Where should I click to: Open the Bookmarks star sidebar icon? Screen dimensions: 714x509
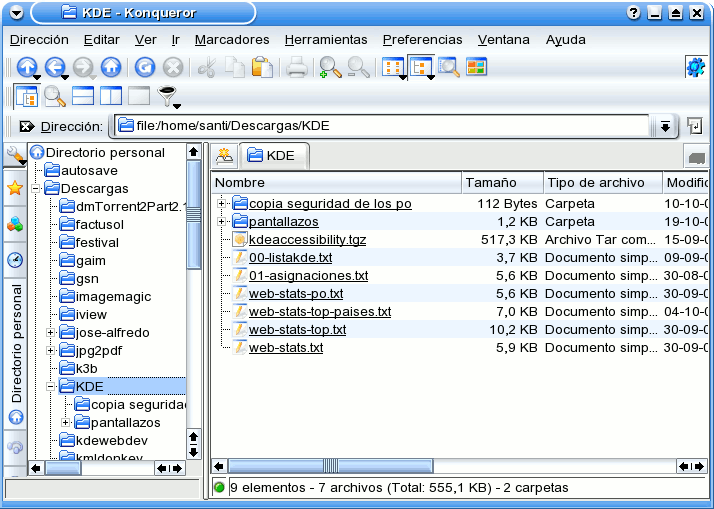click(x=15, y=189)
